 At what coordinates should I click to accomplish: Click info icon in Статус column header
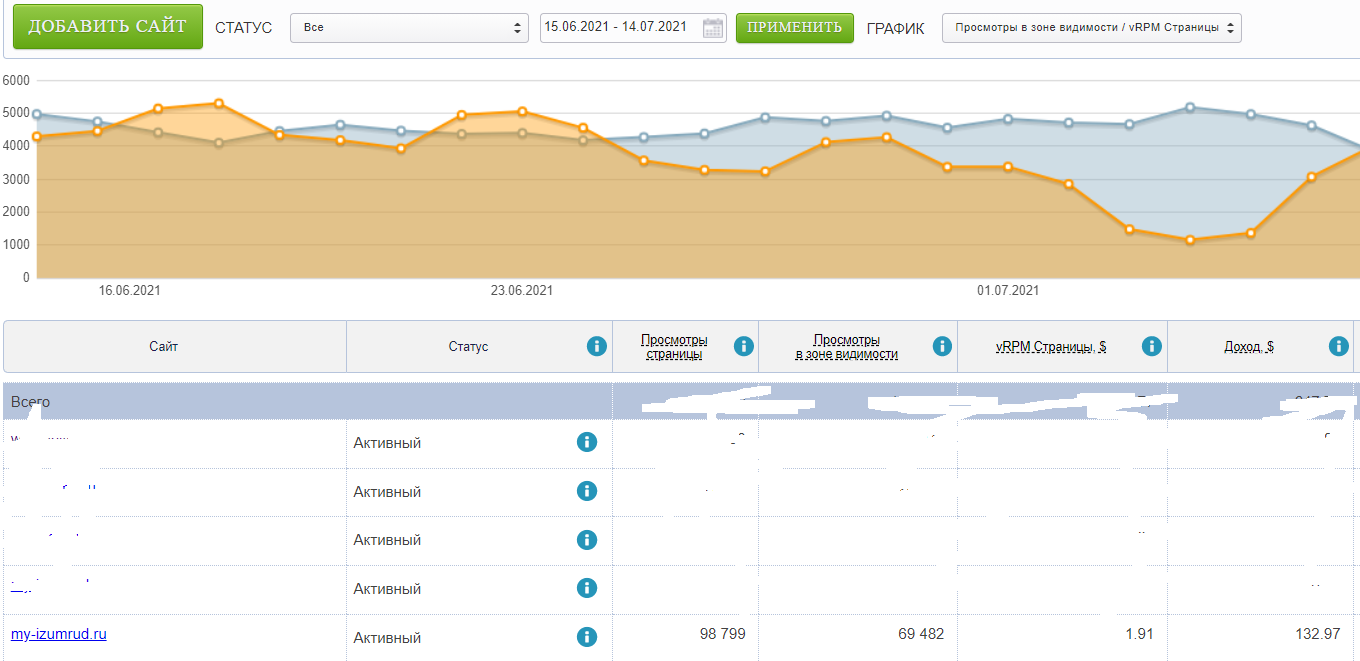pyautogui.click(x=596, y=346)
